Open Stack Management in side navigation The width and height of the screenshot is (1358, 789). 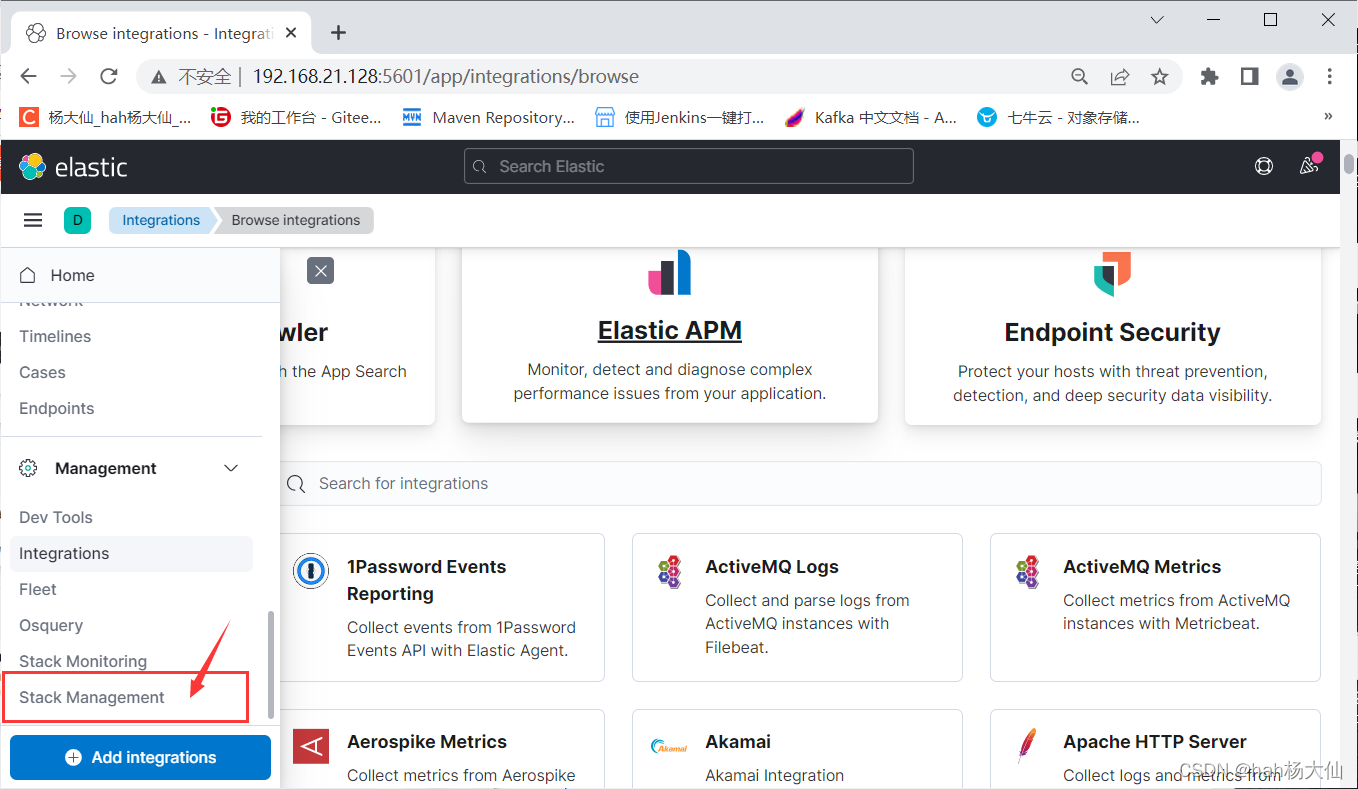pyautogui.click(x=92, y=697)
